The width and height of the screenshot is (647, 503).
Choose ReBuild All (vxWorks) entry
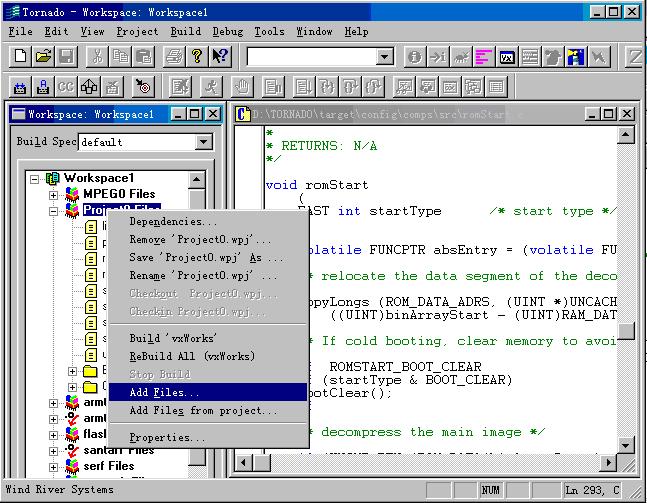coord(208,356)
